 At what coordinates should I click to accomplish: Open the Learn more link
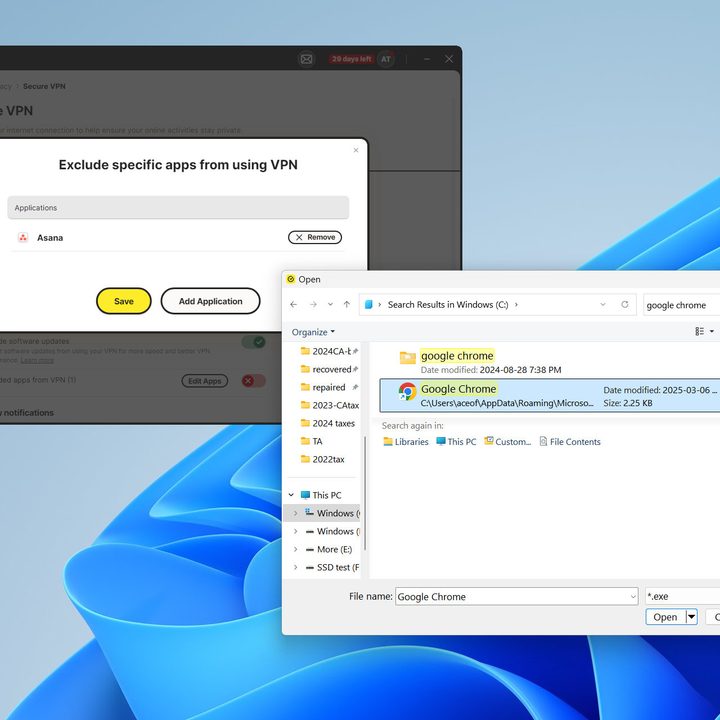coord(37,360)
